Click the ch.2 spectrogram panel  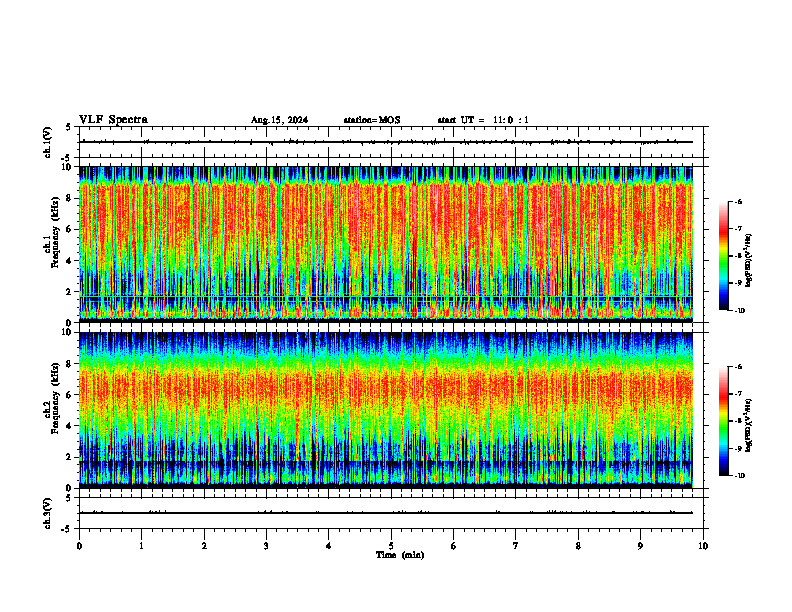pyautogui.click(x=386, y=410)
